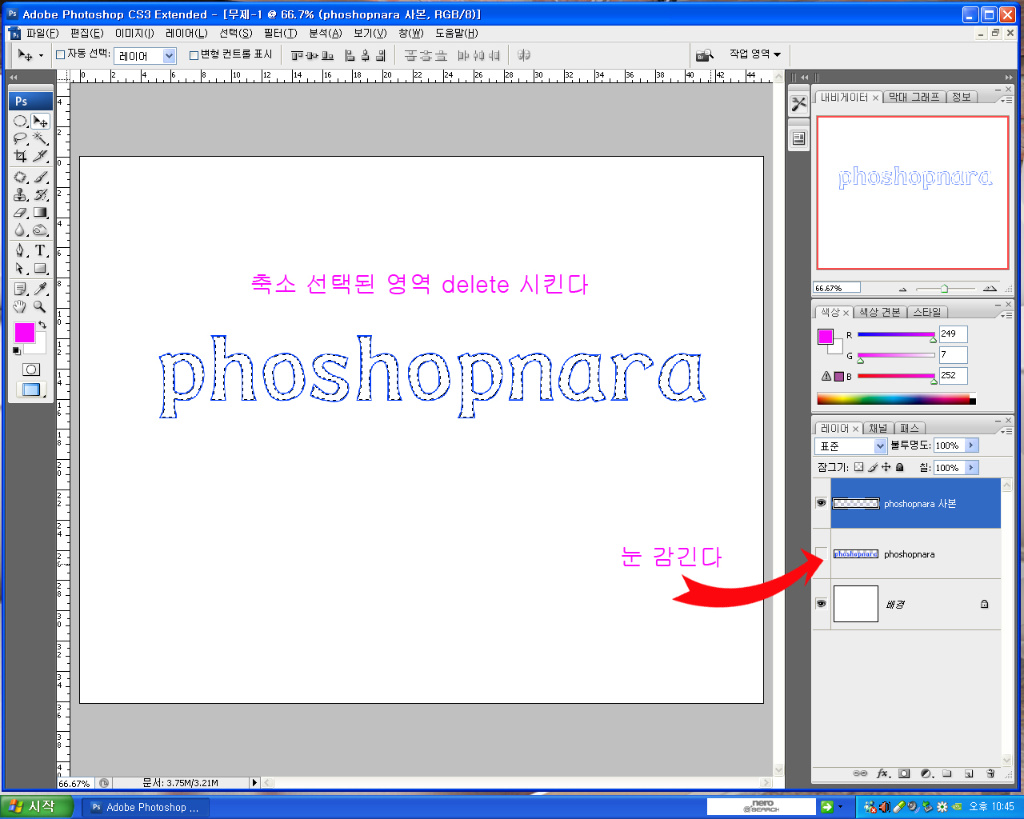1024x819 pixels.
Task: Select the Elliptical Marquee tool
Action: (20, 121)
